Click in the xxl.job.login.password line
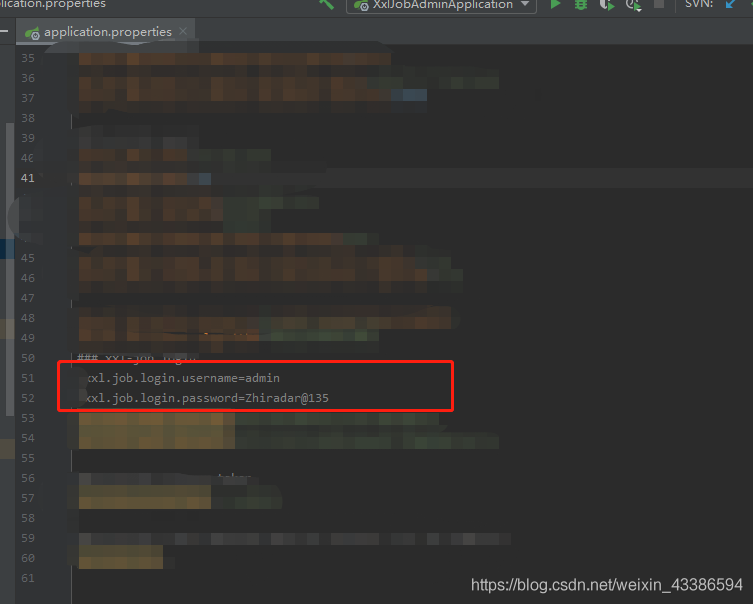This screenshot has height=604, width=753. click(x=207, y=398)
